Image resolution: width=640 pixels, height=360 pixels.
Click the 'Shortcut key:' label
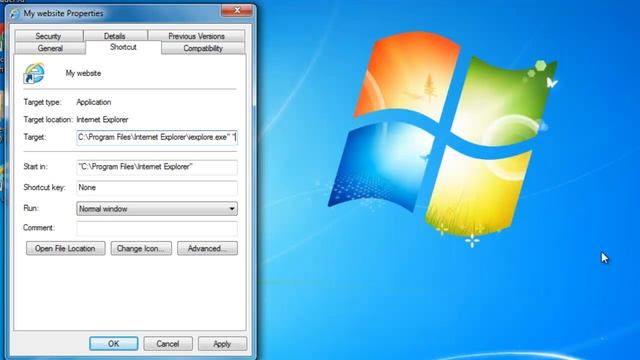[x=44, y=187]
